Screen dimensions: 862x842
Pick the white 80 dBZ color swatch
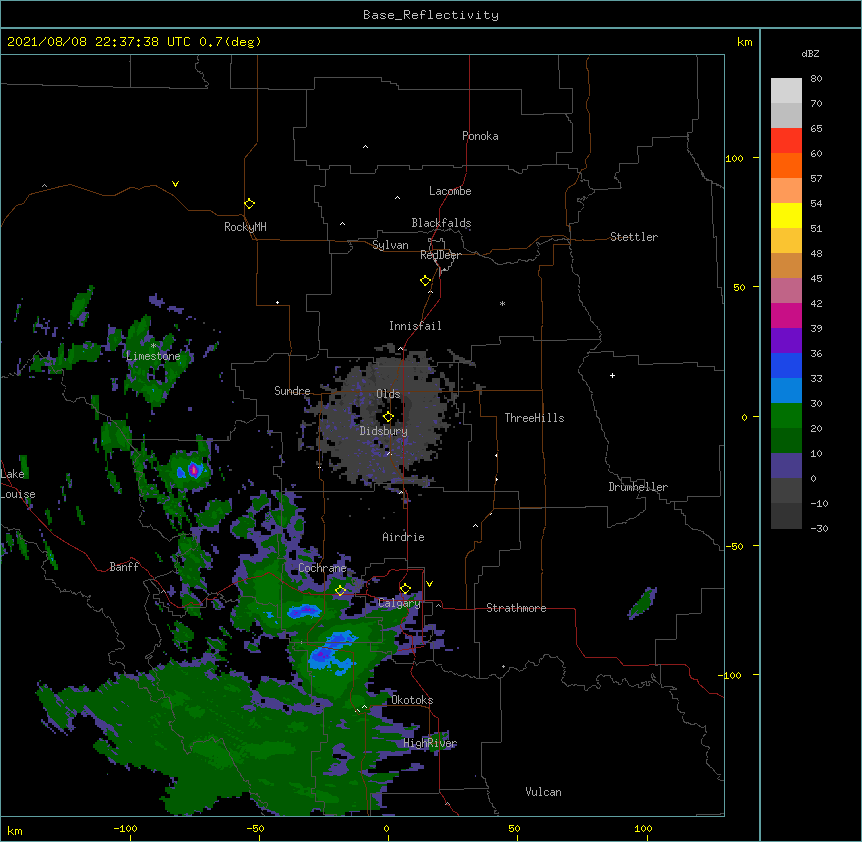point(786,90)
